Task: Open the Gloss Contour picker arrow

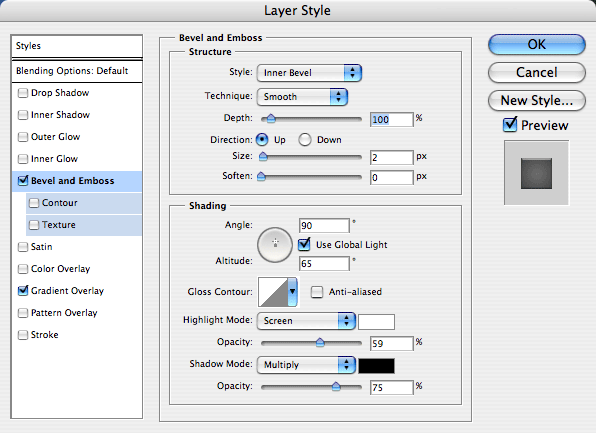Action: tap(292, 292)
